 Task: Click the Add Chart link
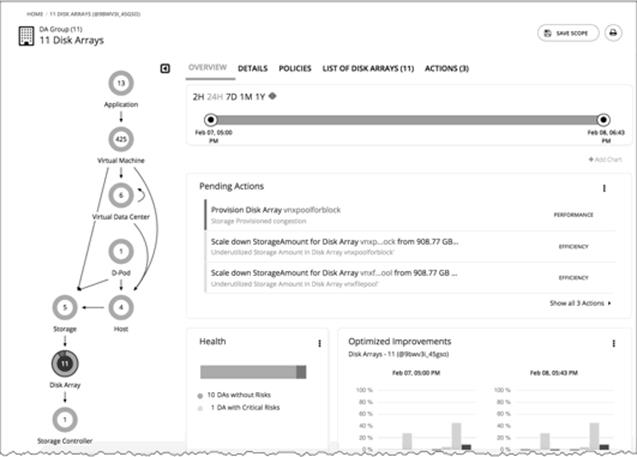coord(605,159)
